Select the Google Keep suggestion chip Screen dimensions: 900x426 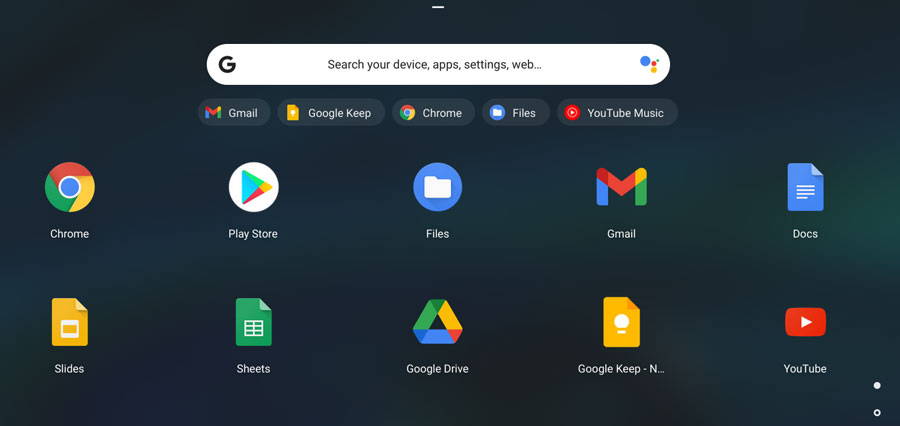coord(329,113)
